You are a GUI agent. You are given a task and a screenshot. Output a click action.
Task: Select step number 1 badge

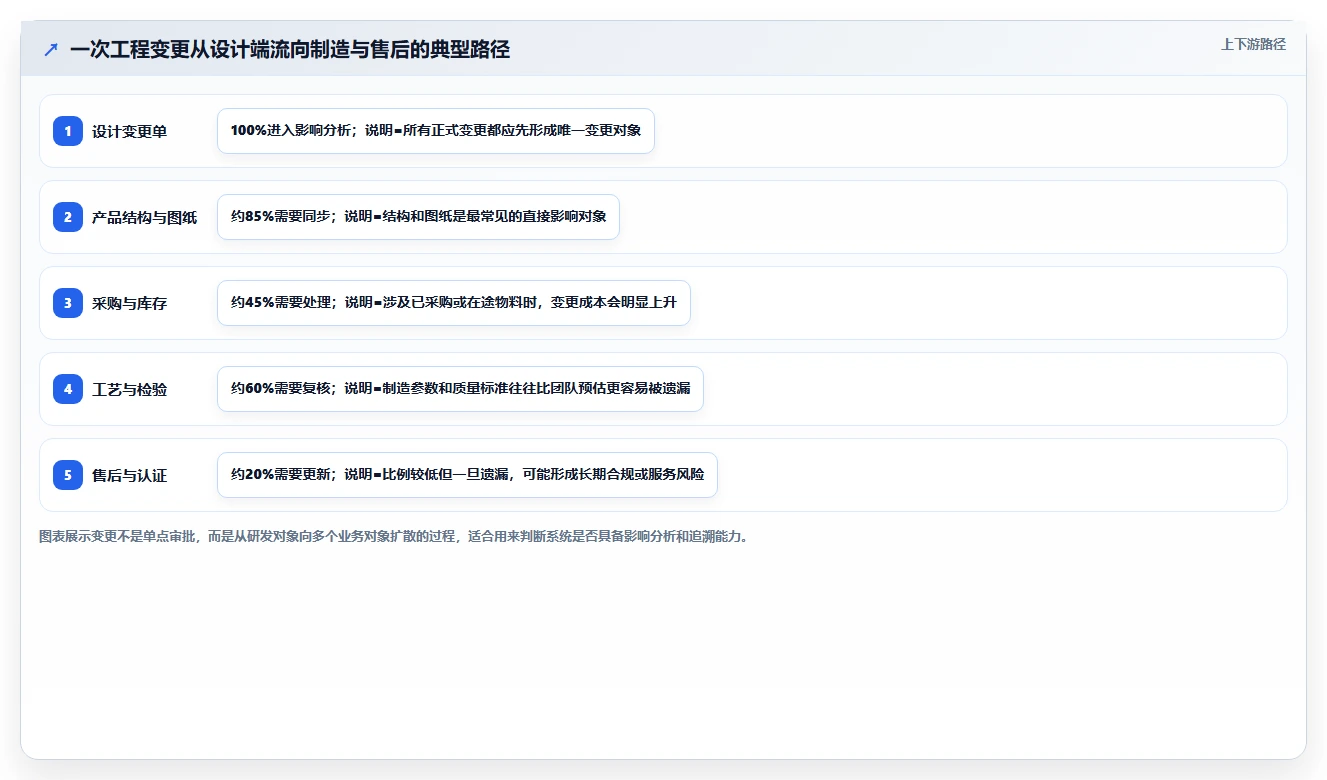coord(68,131)
